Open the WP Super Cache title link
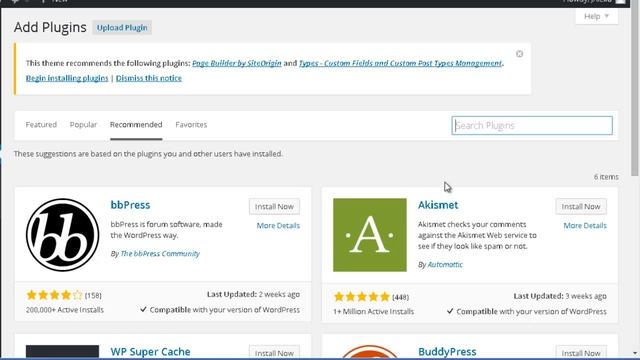Image resolution: width=640 pixels, height=360 pixels. click(150, 351)
